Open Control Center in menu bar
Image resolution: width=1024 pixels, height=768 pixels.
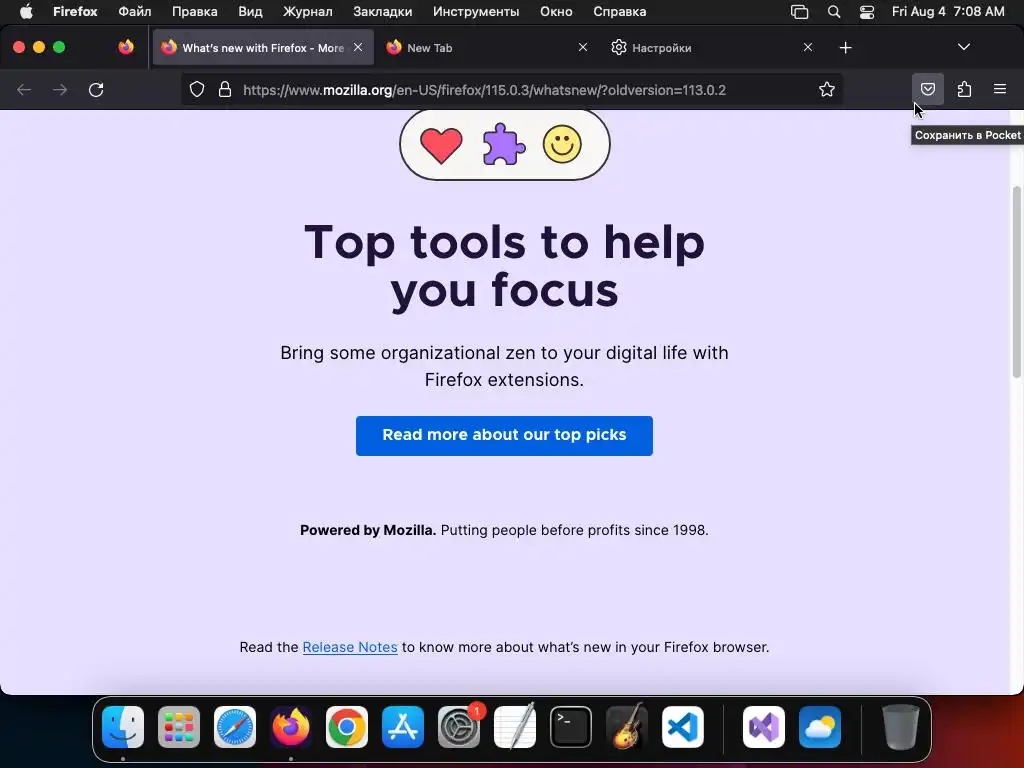click(x=867, y=12)
